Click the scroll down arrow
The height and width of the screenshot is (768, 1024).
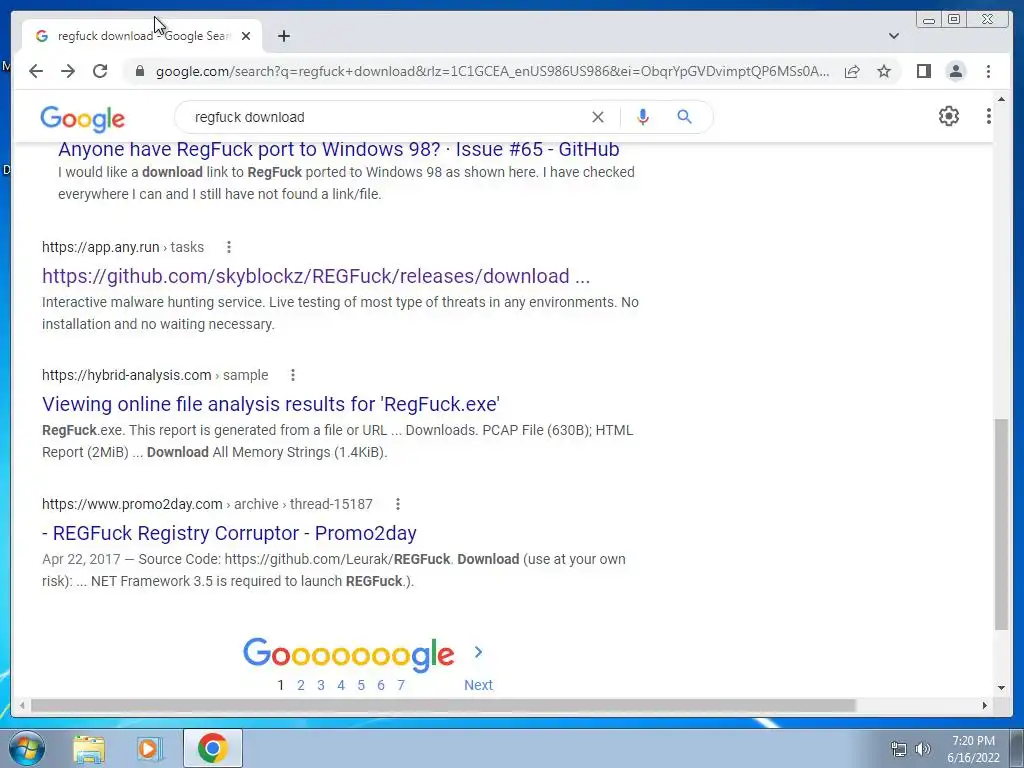pyautogui.click(x=1001, y=688)
